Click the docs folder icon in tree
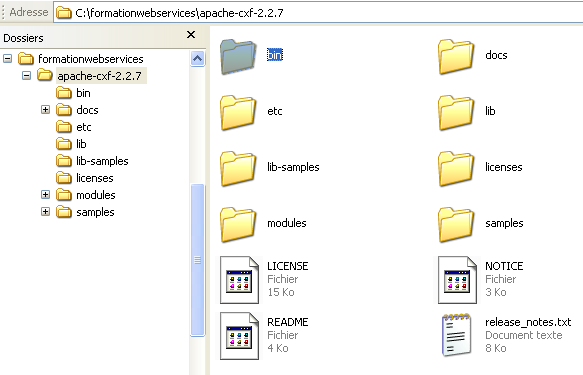 click(64, 110)
